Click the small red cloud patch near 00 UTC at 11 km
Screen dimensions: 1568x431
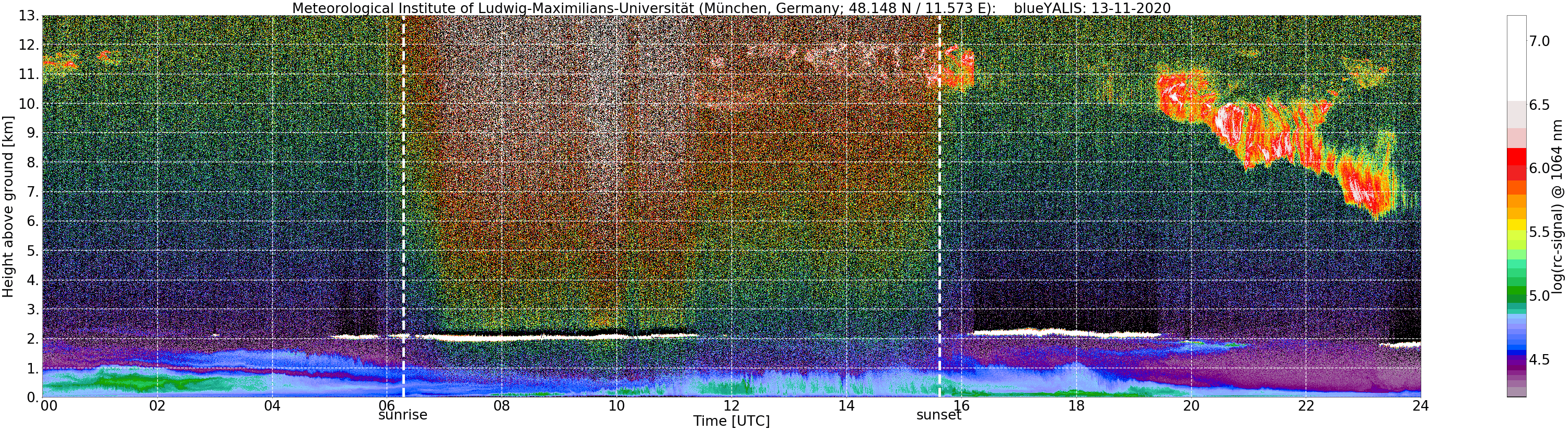[x=61, y=61]
